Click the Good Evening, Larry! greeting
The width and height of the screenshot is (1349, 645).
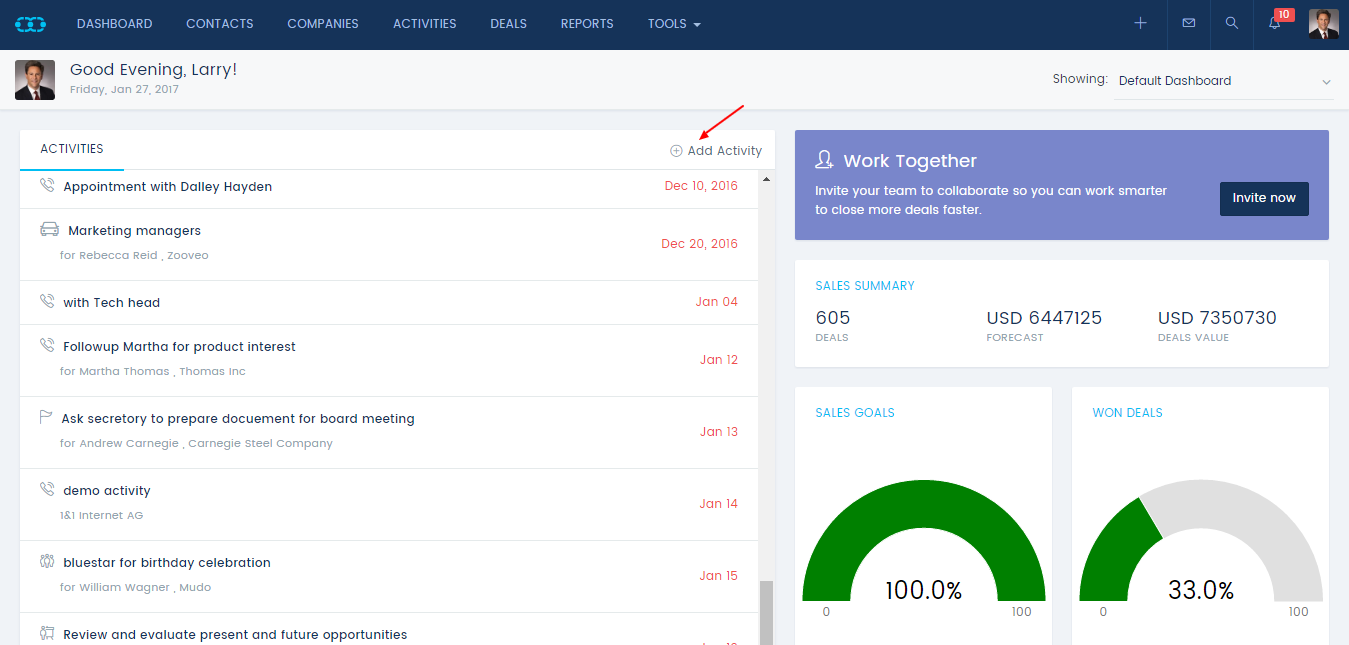153,70
